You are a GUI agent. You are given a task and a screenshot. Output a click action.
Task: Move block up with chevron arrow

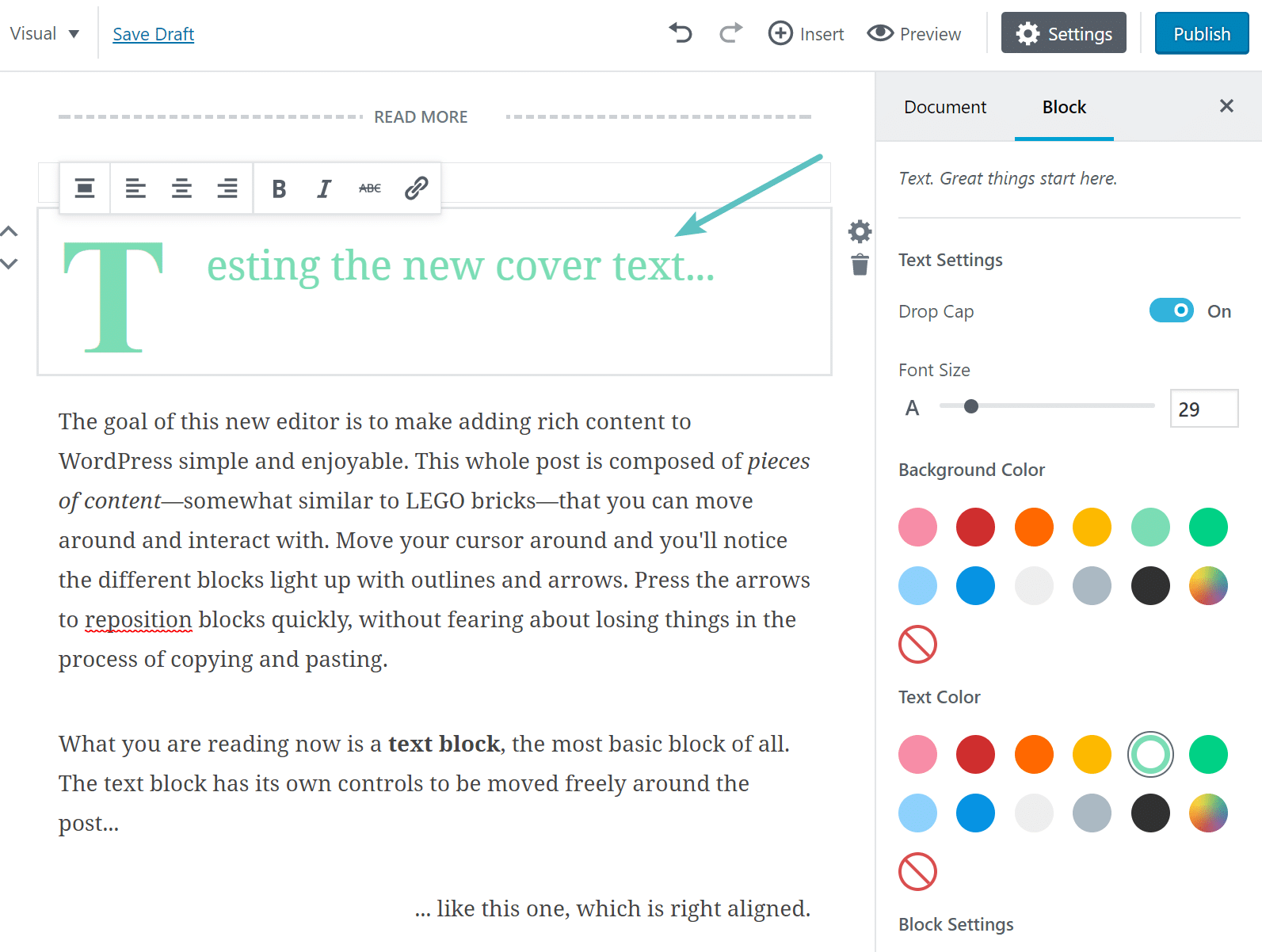10,231
